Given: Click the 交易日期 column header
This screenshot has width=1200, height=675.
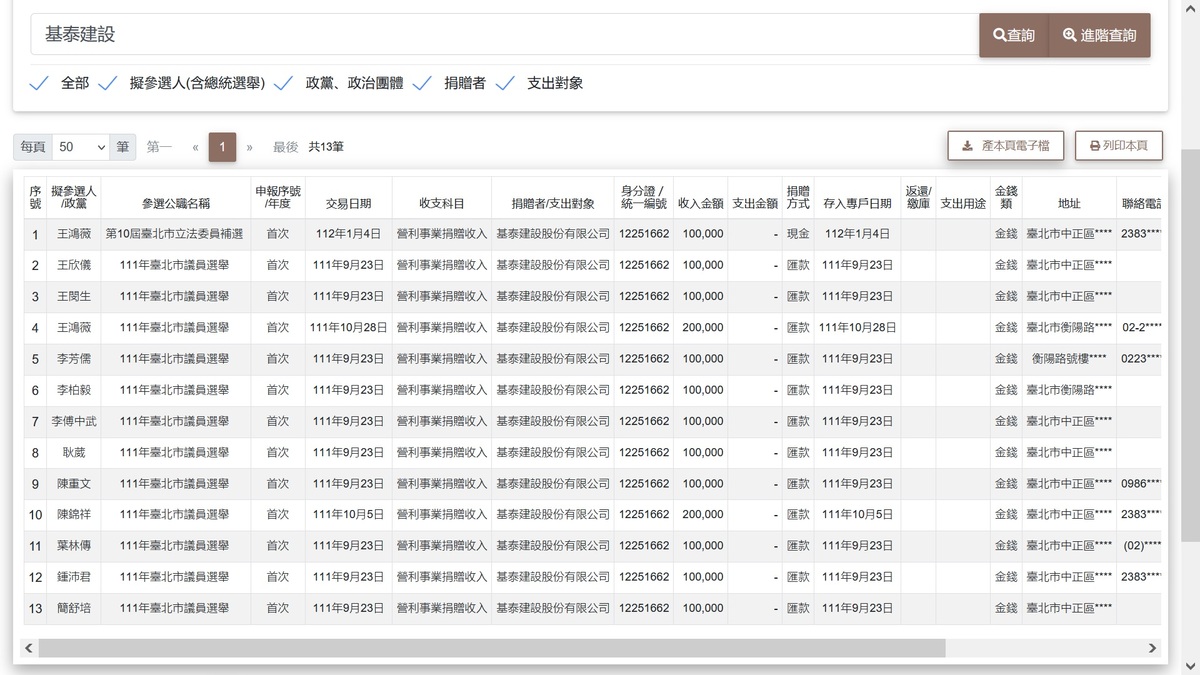Looking at the screenshot, I should tap(349, 197).
